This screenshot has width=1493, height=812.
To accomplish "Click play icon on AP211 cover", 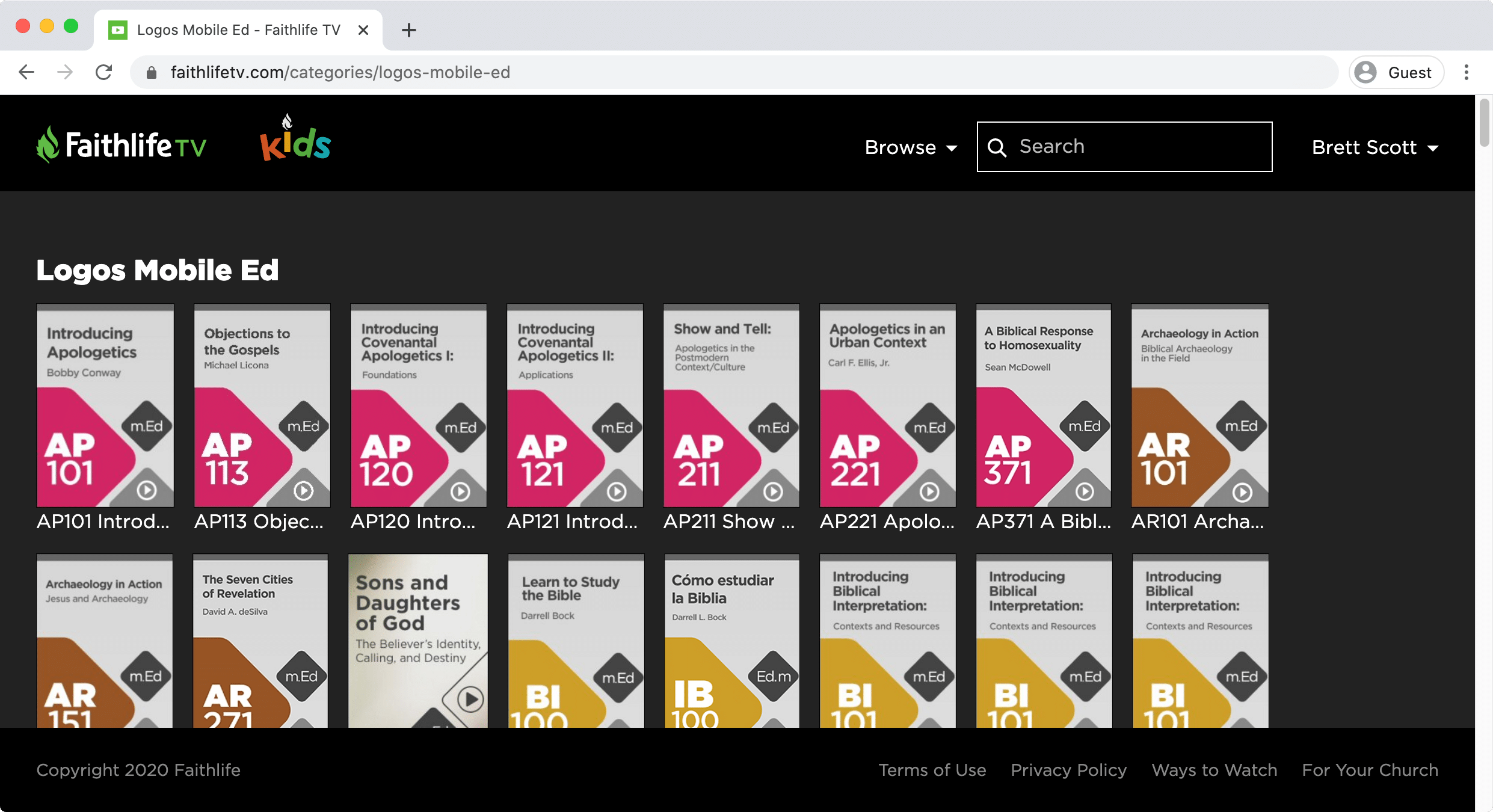I will (774, 492).
